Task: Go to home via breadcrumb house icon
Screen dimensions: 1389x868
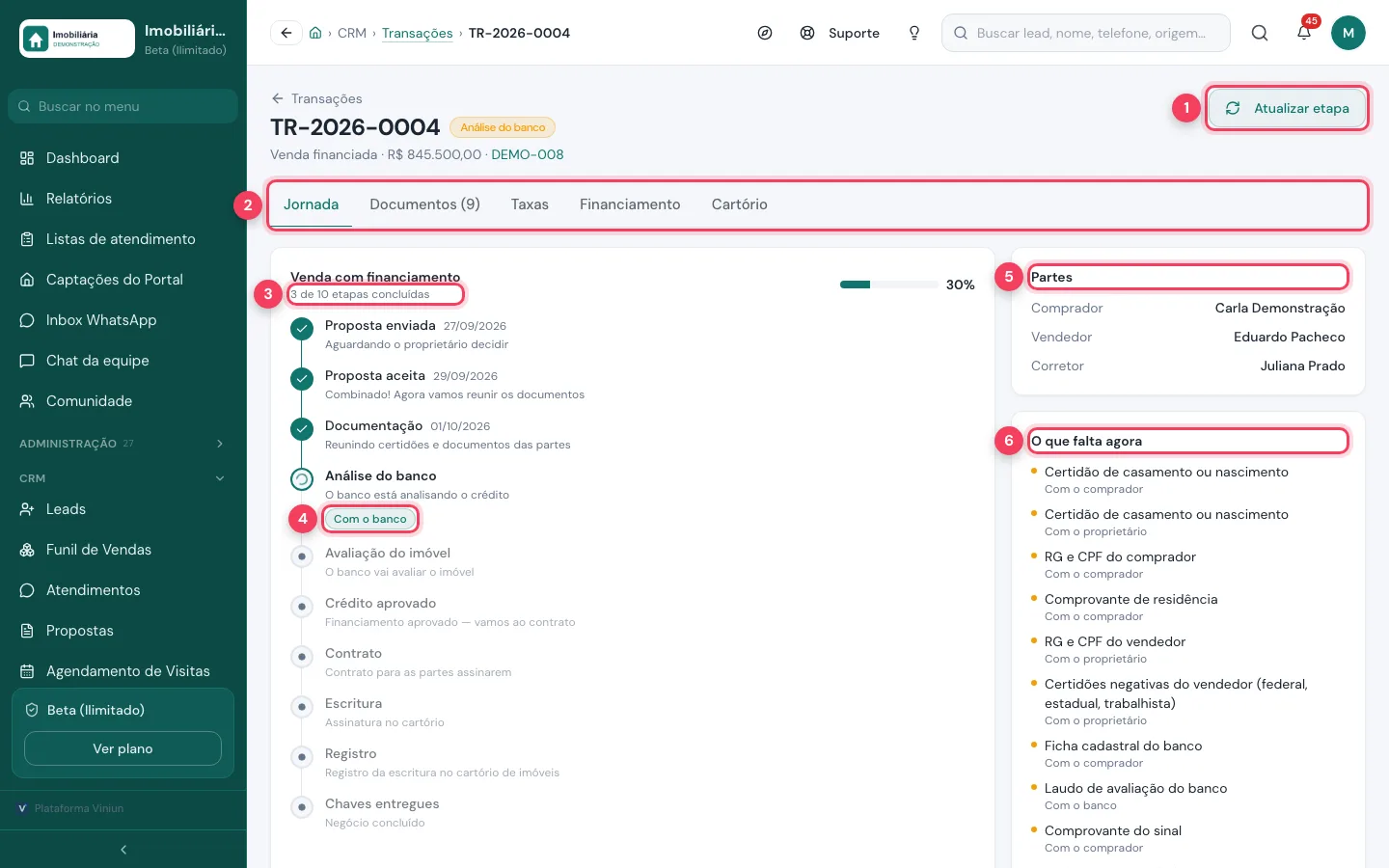Action: pos(315,33)
